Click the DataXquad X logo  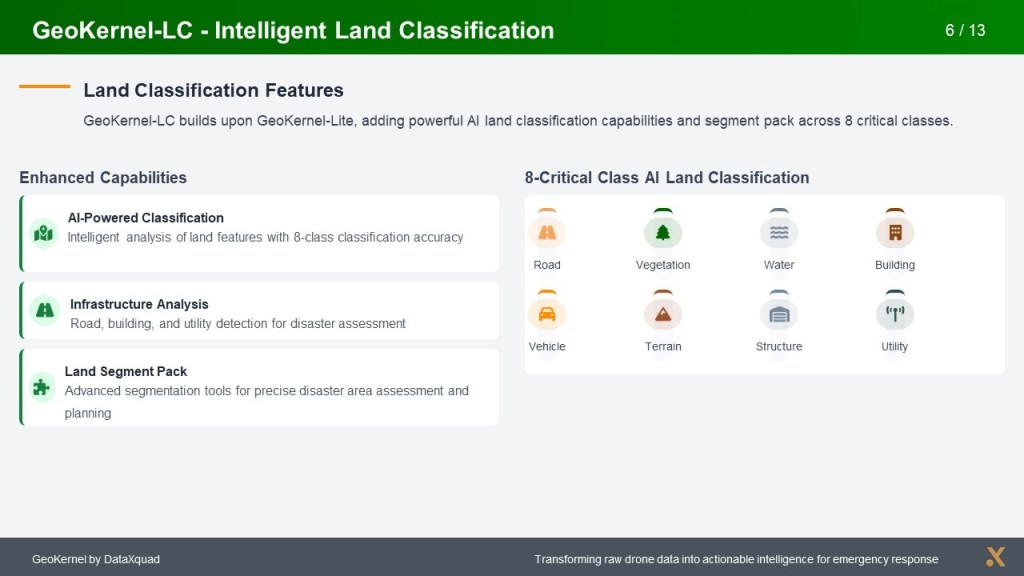click(x=995, y=557)
